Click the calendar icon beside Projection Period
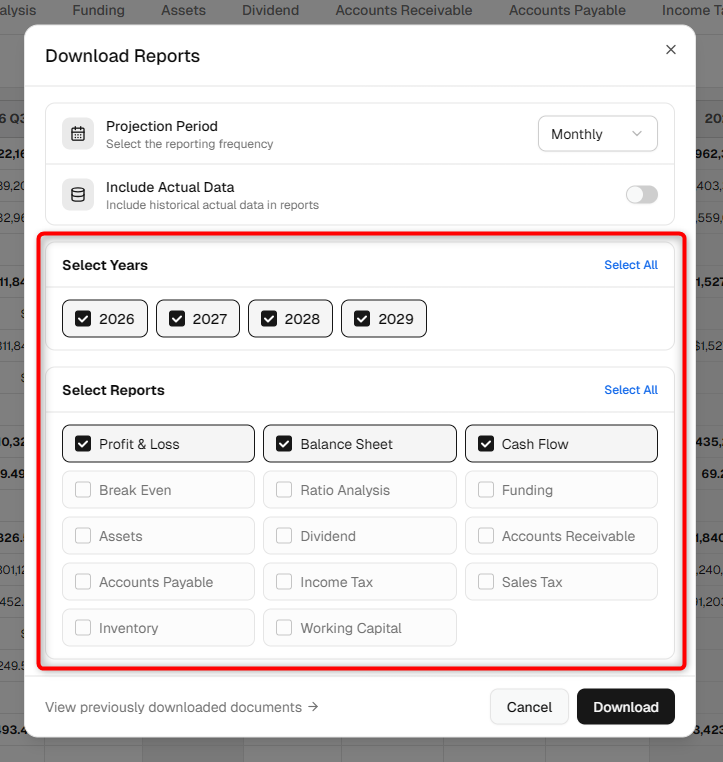 point(78,134)
